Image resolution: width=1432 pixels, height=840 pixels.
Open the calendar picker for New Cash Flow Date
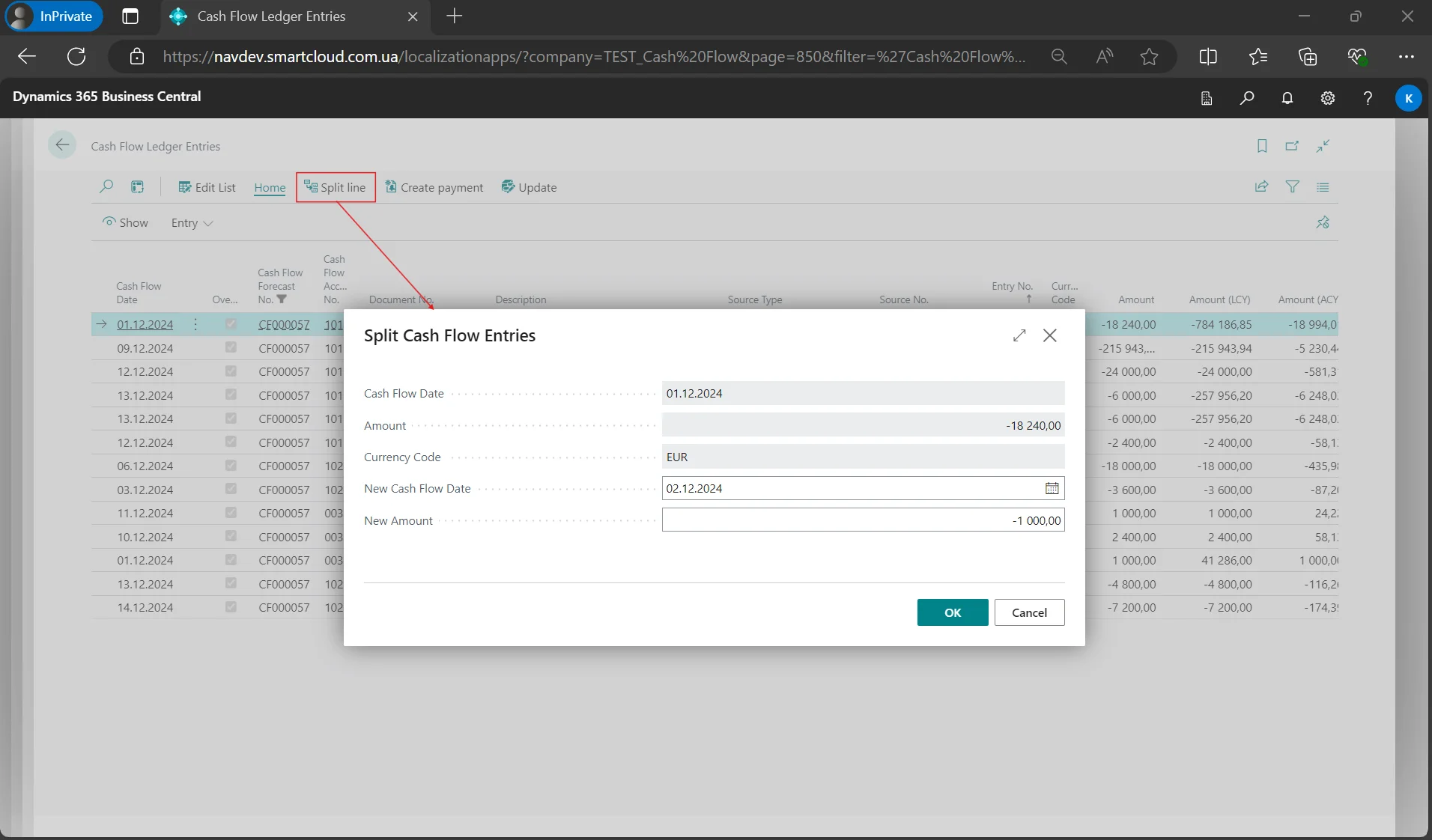click(x=1052, y=489)
